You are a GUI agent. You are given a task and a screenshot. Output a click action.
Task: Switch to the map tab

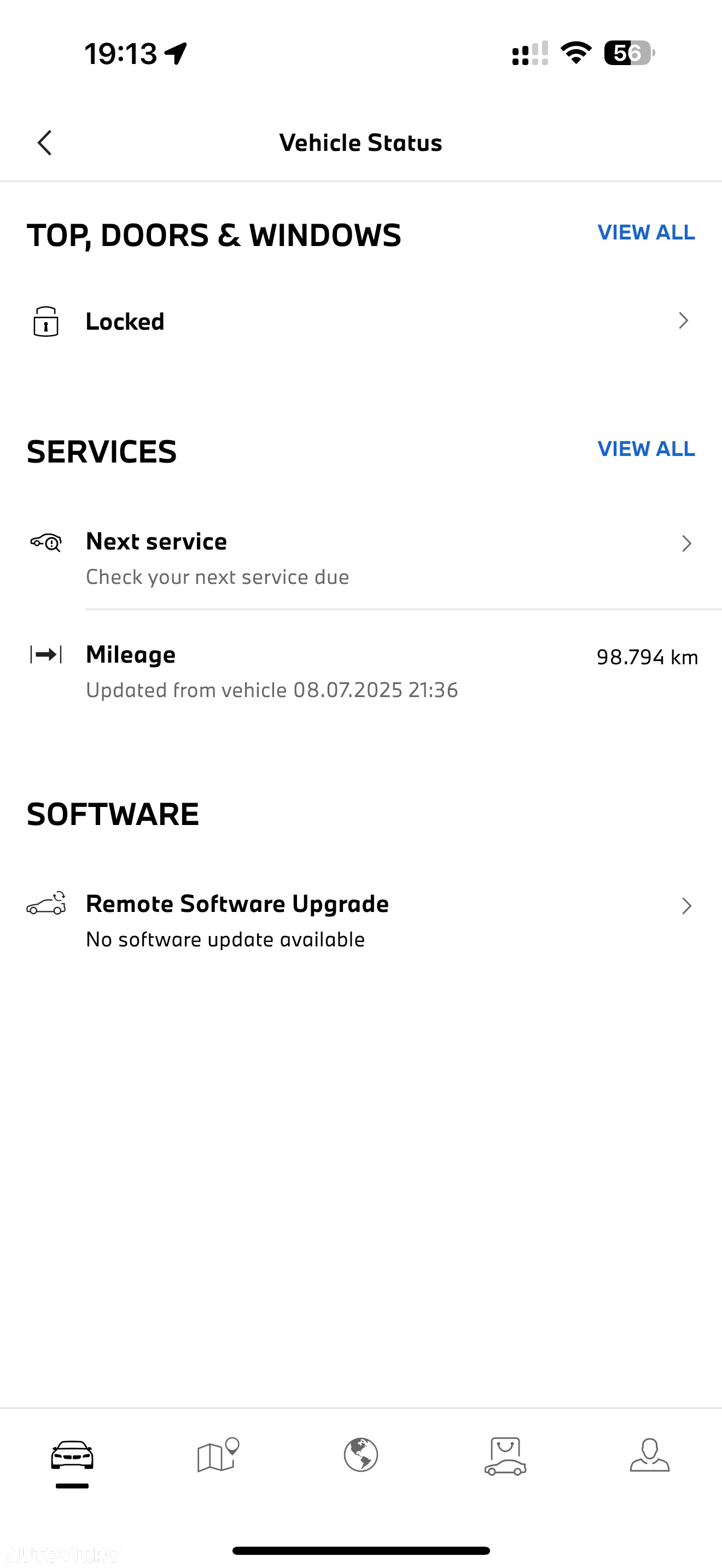217,1455
